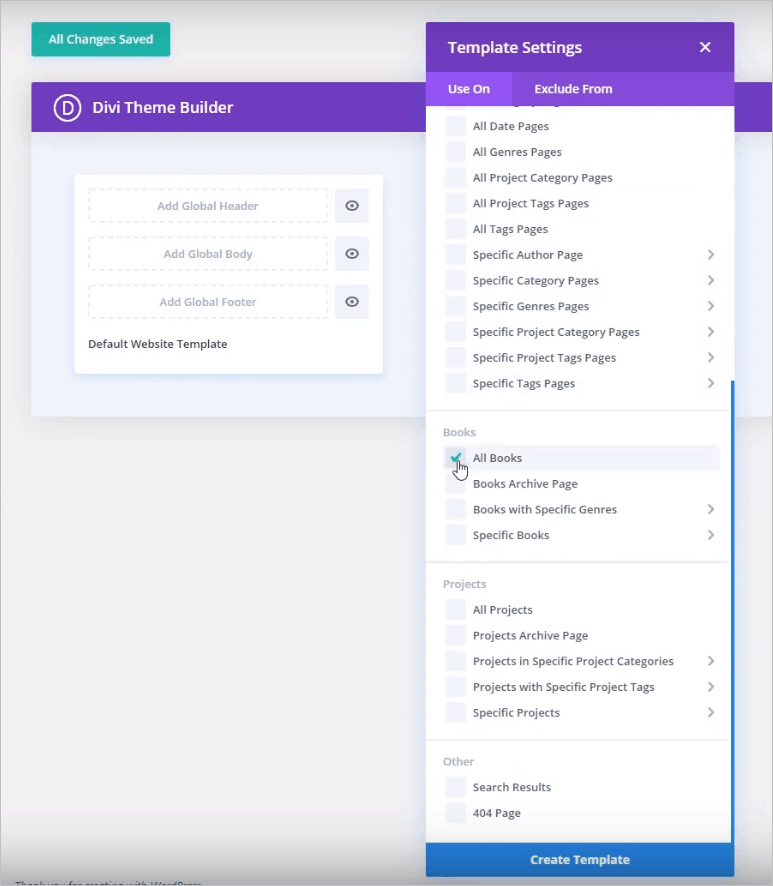Expand Specific Project Category Pages arrow

tap(711, 332)
